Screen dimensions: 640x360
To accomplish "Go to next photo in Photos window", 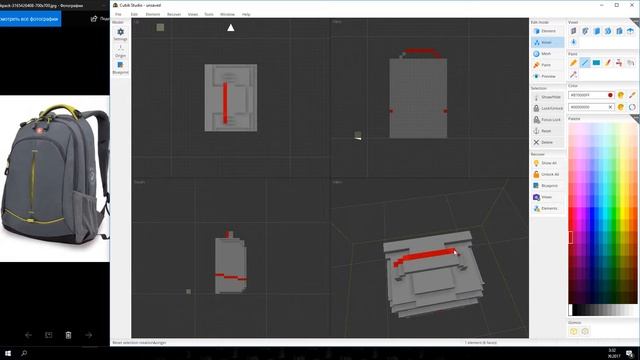I will click(89, 335).
